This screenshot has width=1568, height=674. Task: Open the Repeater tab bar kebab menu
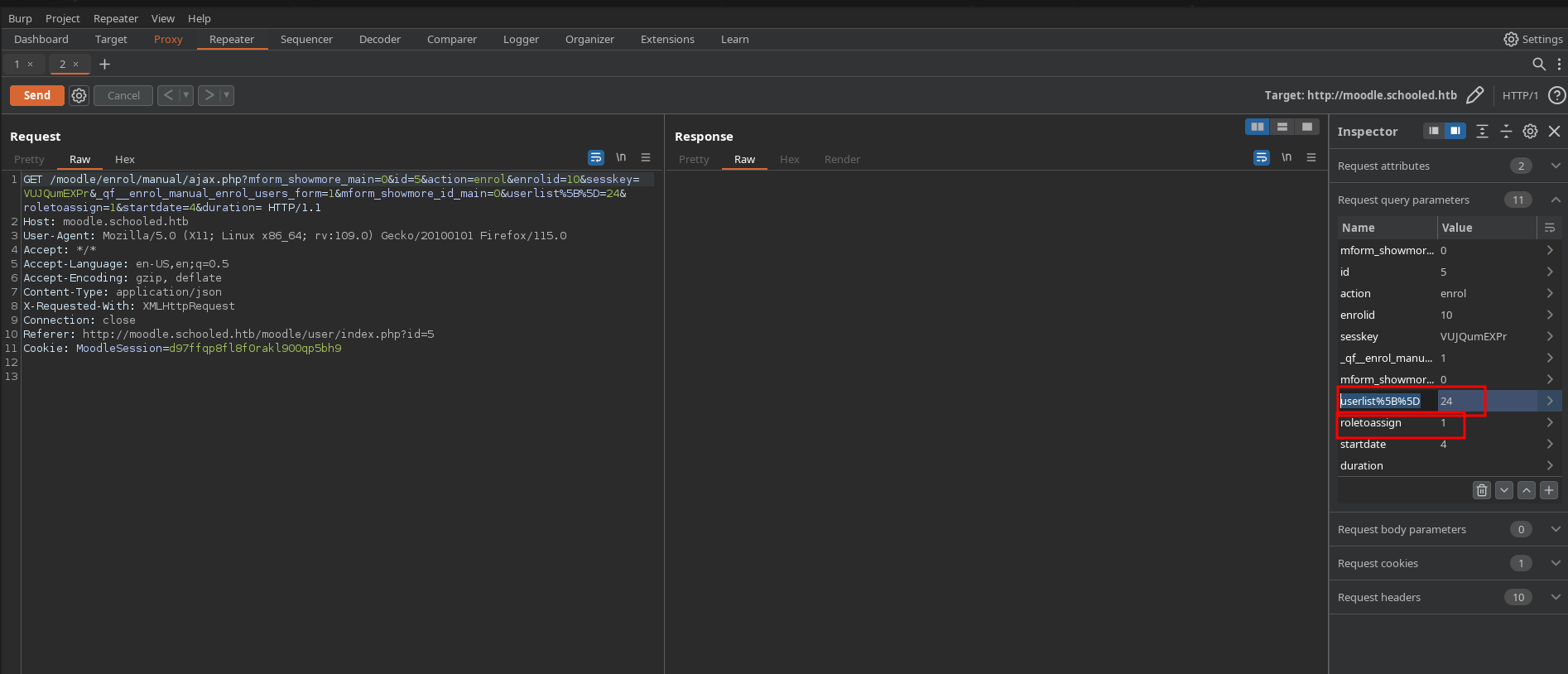click(x=1559, y=64)
